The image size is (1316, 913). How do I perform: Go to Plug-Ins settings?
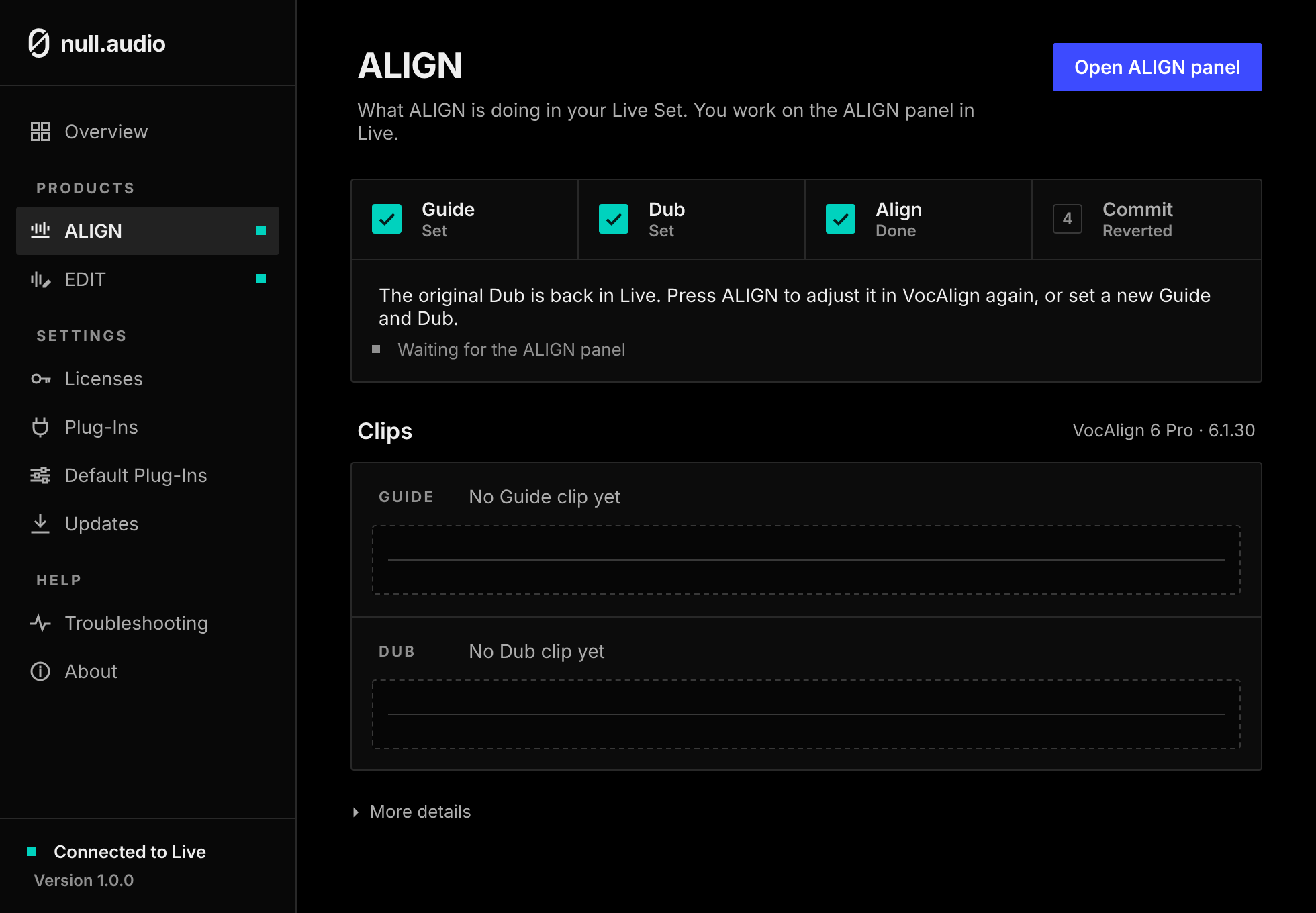coord(148,427)
